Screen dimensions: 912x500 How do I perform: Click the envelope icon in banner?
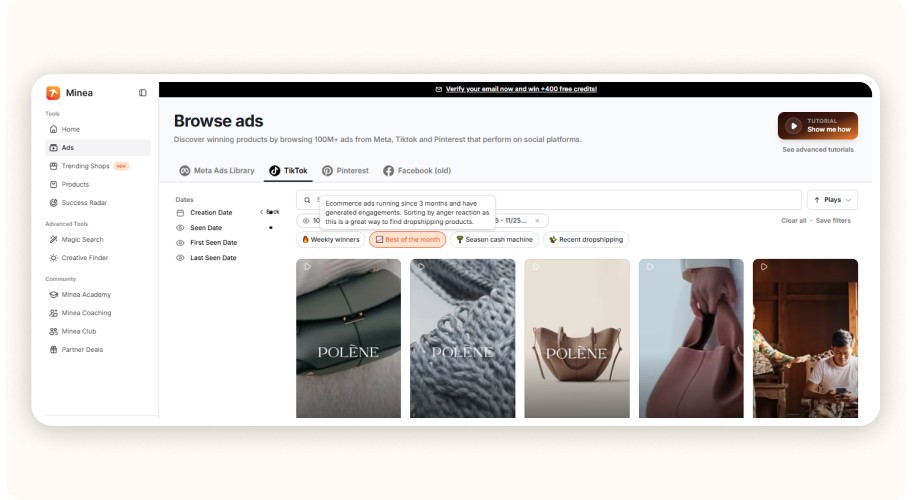[439, 89]
